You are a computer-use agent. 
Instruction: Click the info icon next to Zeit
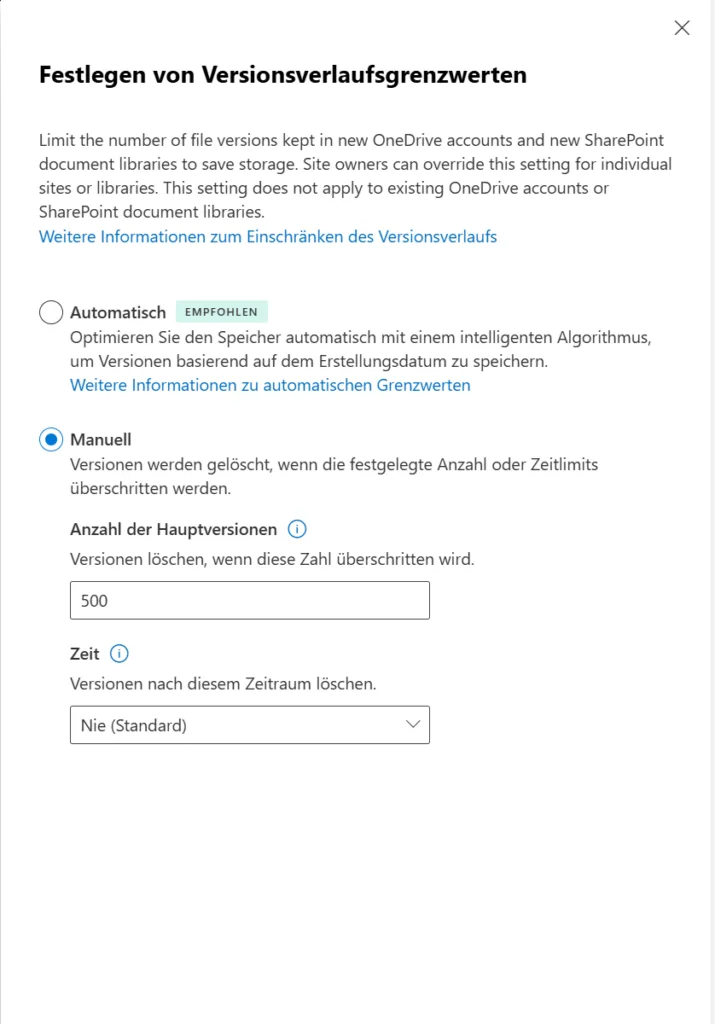tap(120, 654)
